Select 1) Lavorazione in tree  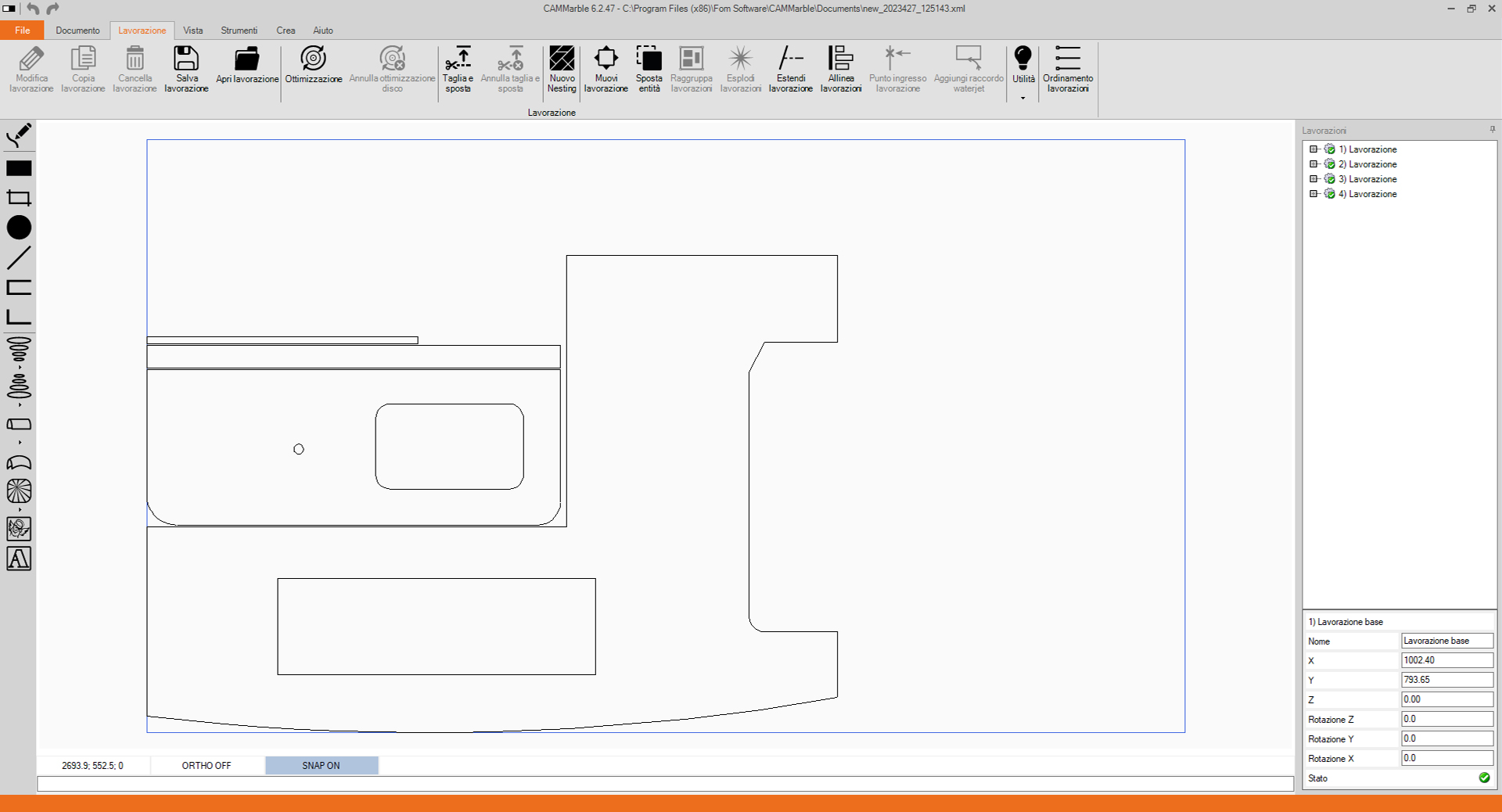[x=1367, y=149]
